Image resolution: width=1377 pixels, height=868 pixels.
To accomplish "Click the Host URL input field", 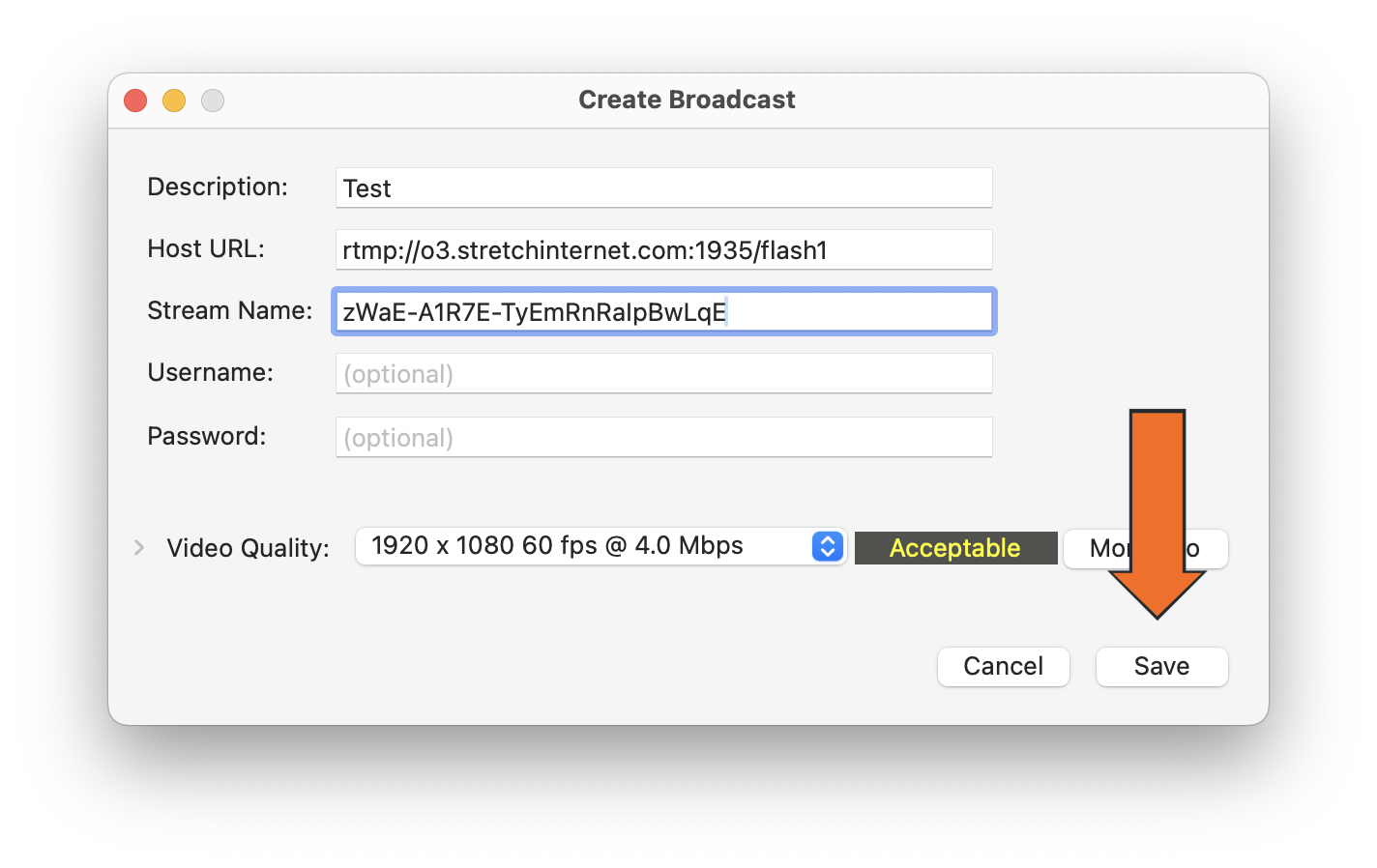I will [663, 249].
